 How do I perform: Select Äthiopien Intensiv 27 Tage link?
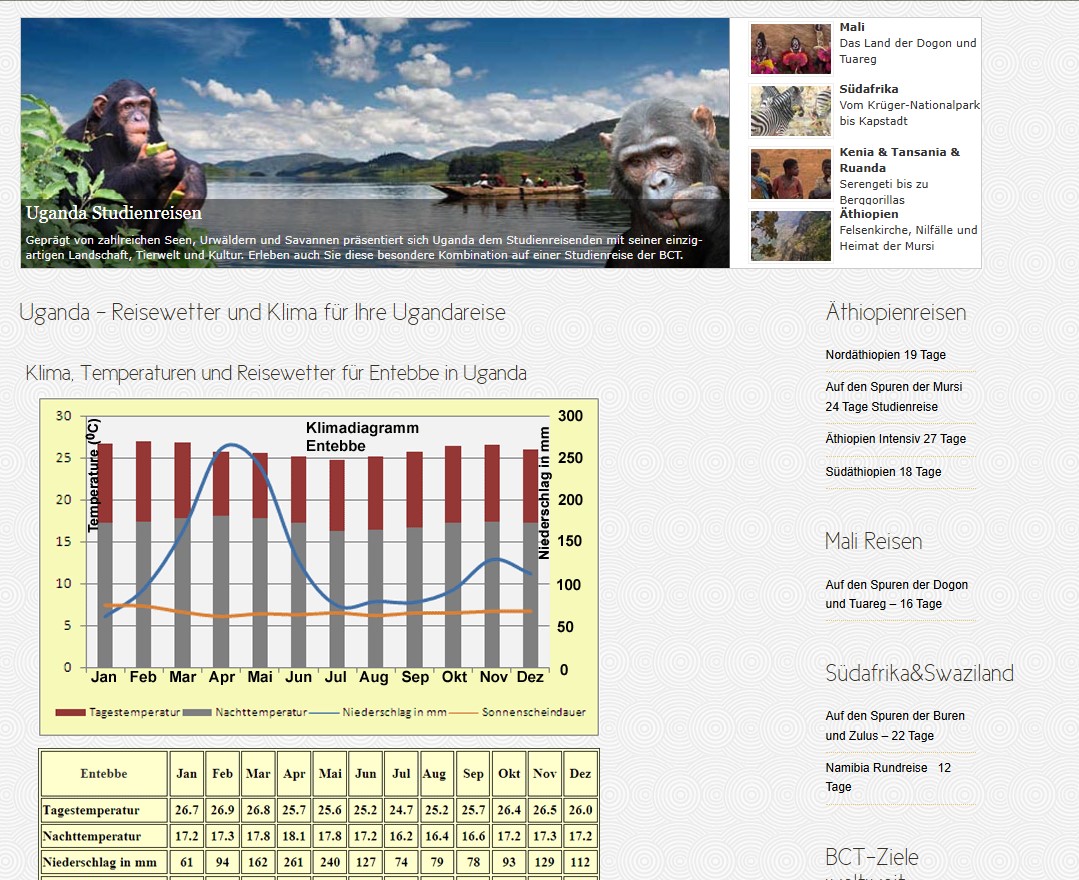tap(895, 439)
